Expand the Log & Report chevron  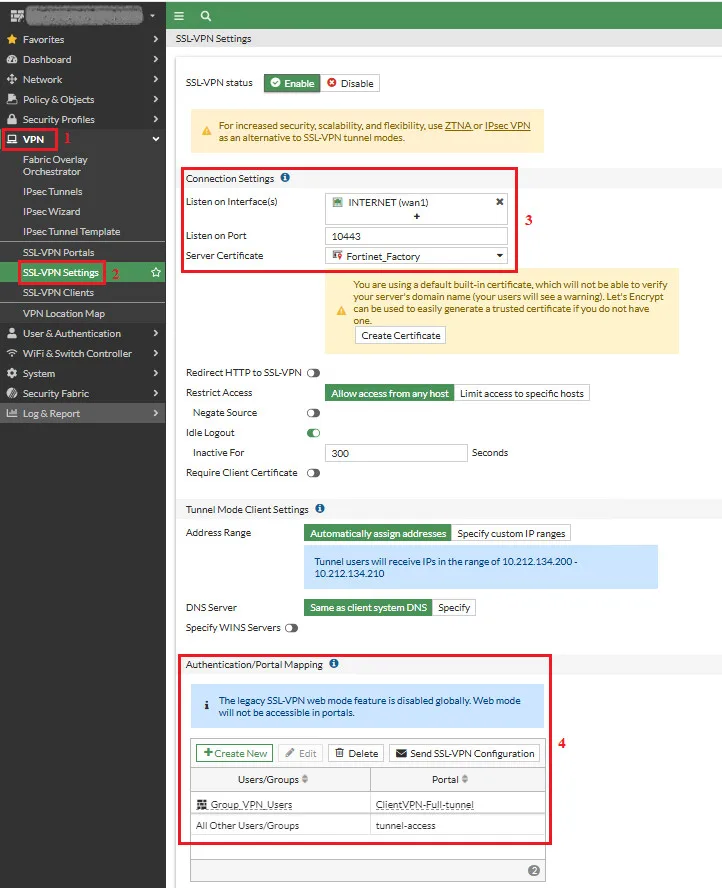point(156,413)
